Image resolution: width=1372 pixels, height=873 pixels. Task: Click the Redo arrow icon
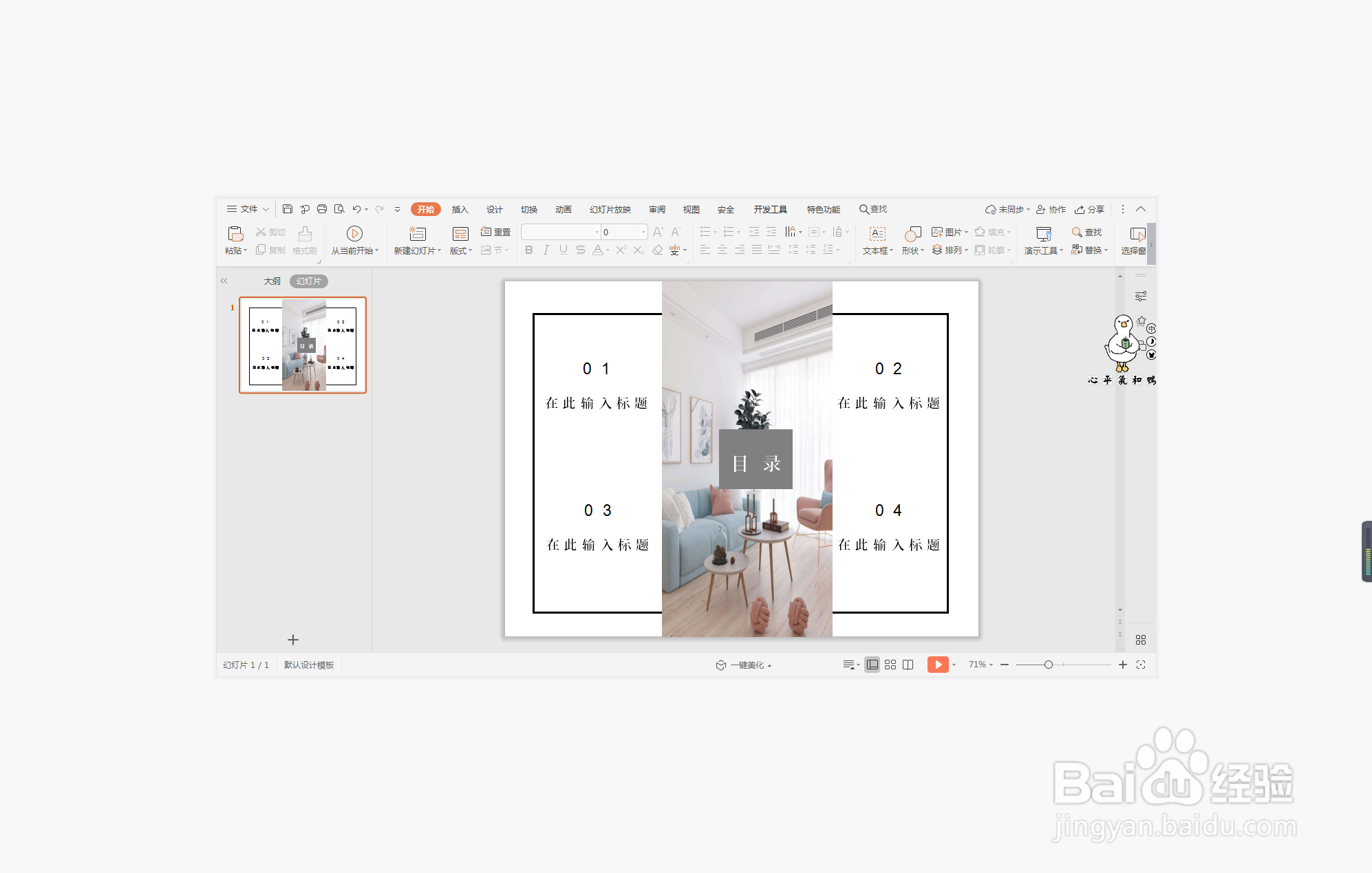[379, 209]
